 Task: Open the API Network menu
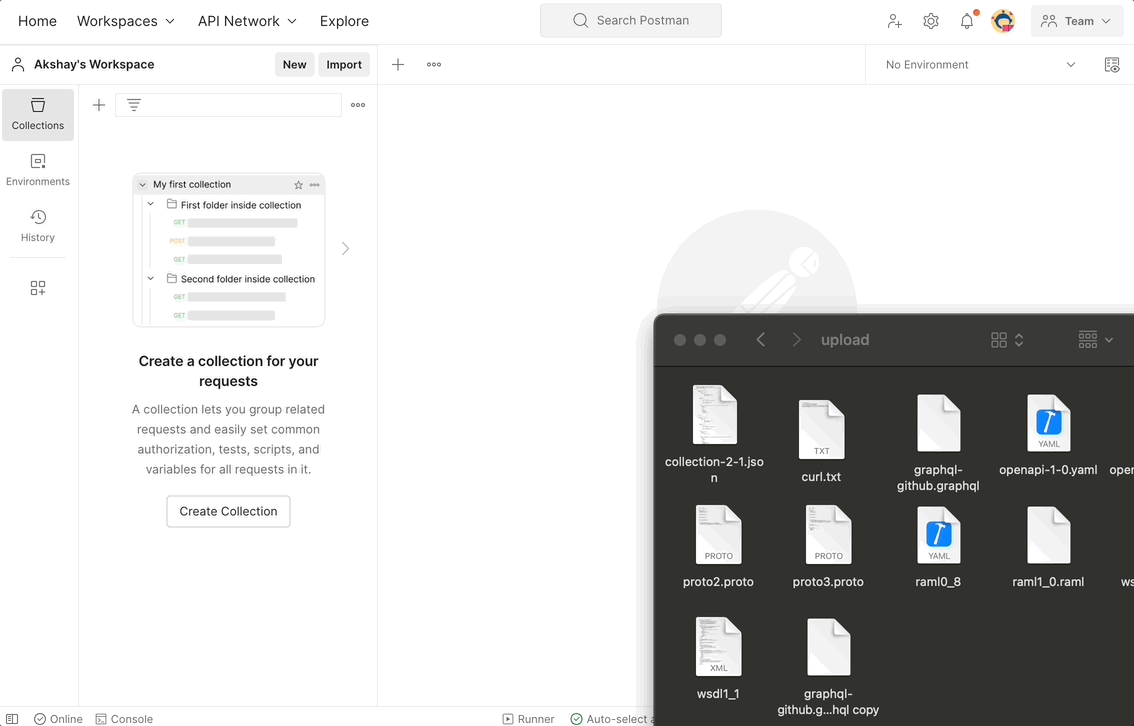246,20
